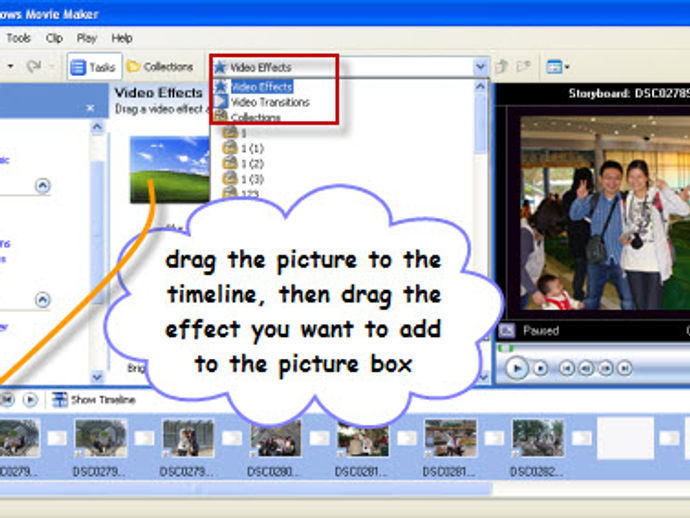The image size is (690, 518).
Task: Step to Next Frame
Action: pyautogui.click(x=606, y=368)
